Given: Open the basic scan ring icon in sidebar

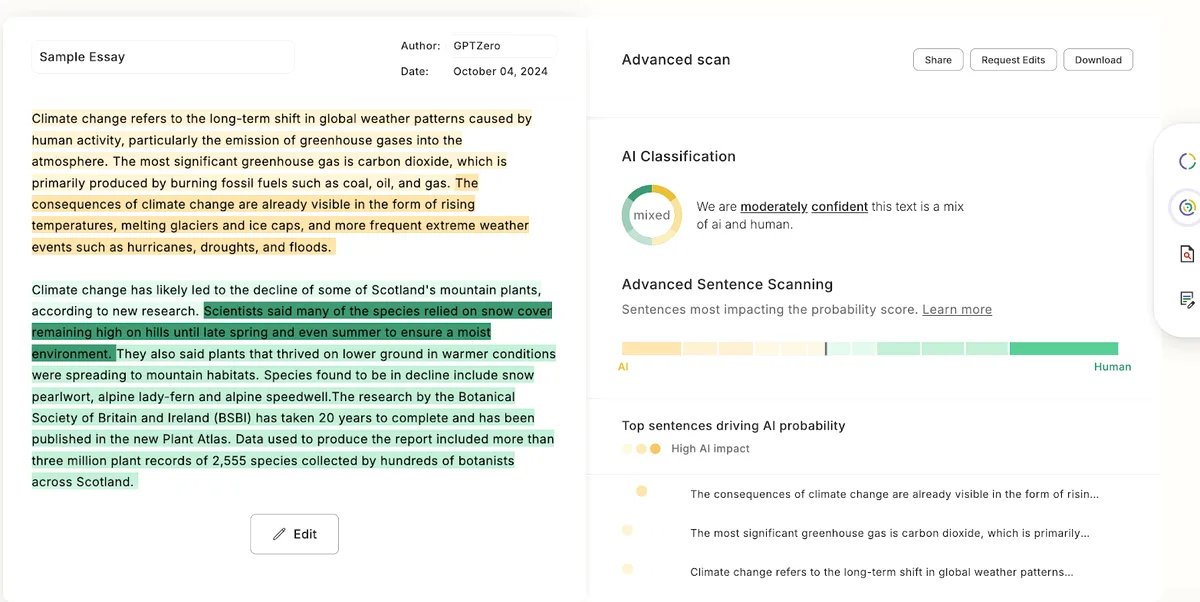Looking at the screenshot, I should (1187, 161).
